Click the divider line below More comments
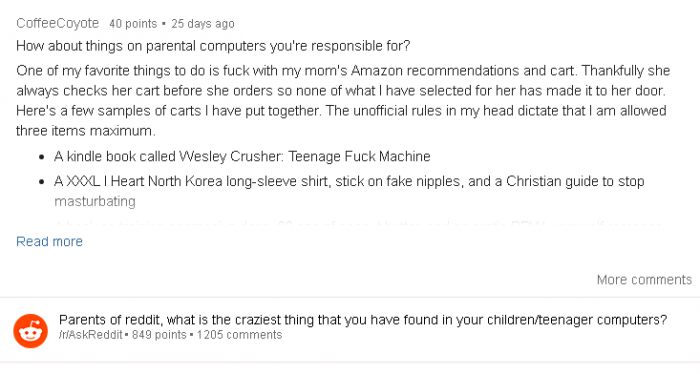The height and width of the screenshot is (374, 700). 350,297
